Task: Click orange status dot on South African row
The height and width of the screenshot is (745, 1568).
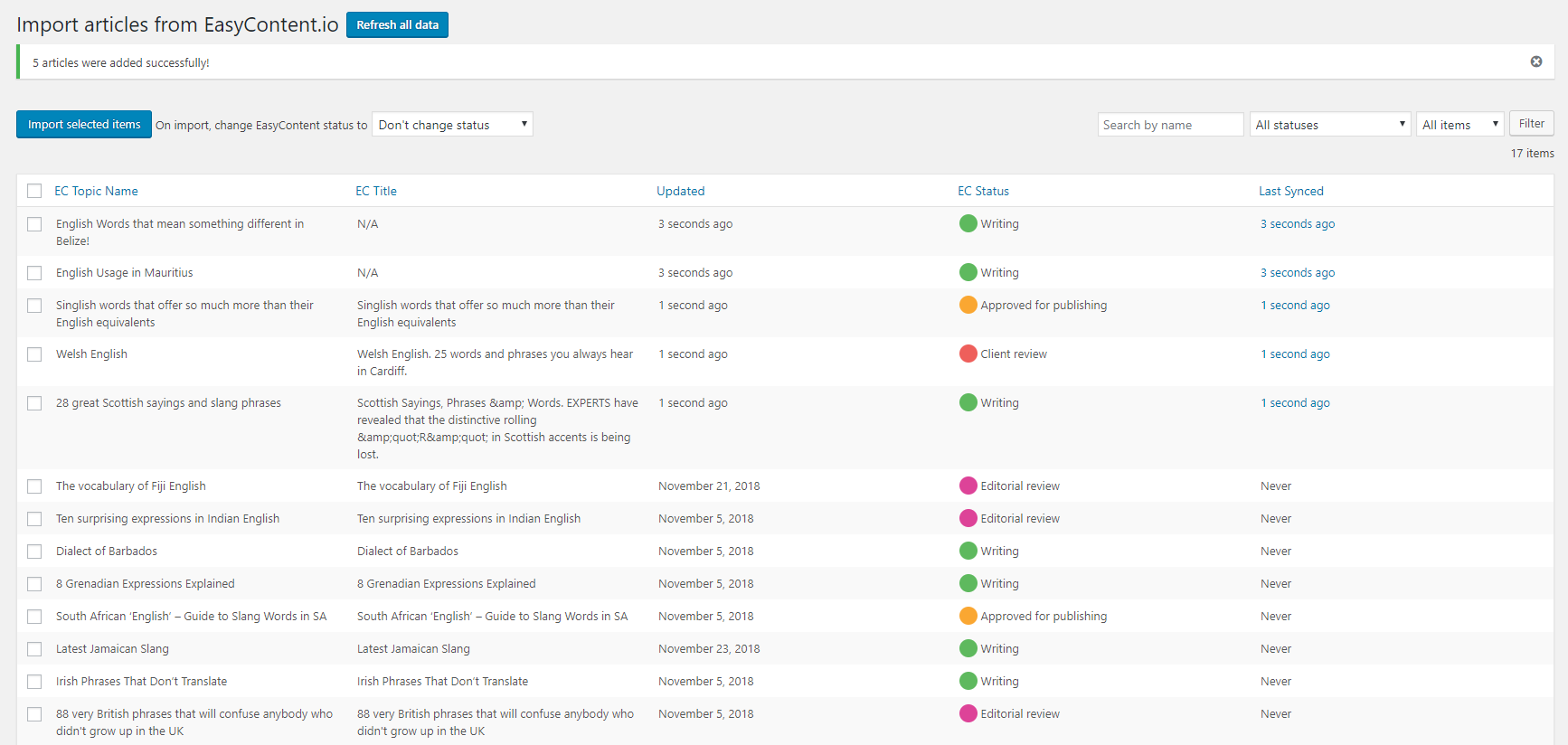Action: (x=968, y=616)
